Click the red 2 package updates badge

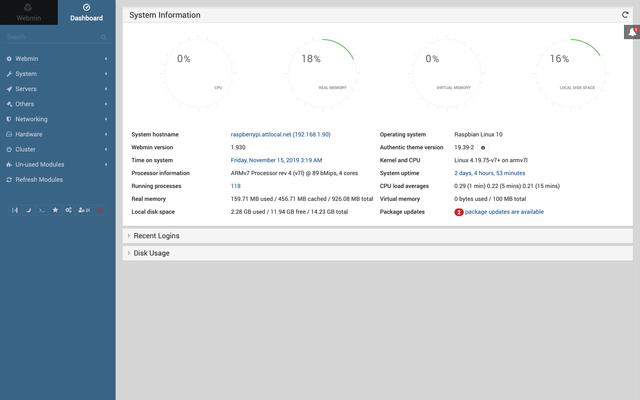(x=459, y=212)
